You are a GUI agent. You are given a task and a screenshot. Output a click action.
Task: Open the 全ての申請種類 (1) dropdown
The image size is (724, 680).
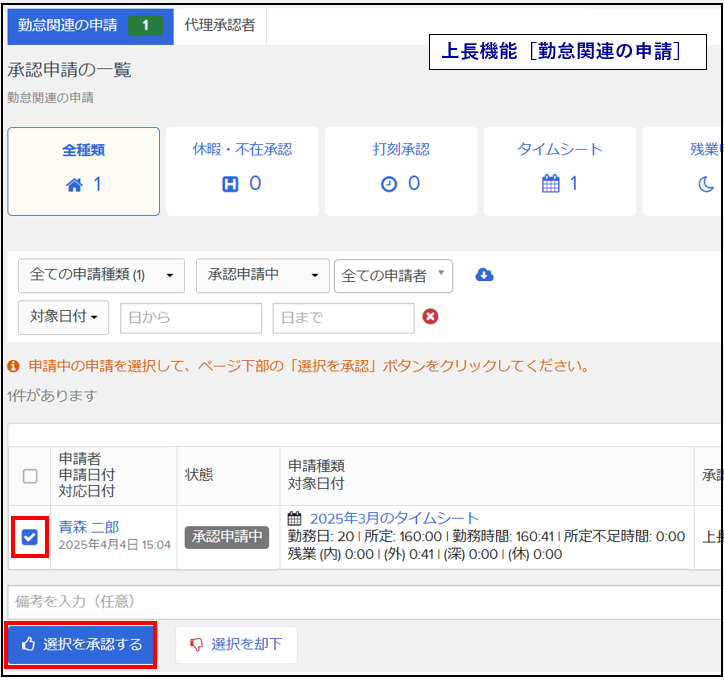pyautogui.click(x=101, y=276)
